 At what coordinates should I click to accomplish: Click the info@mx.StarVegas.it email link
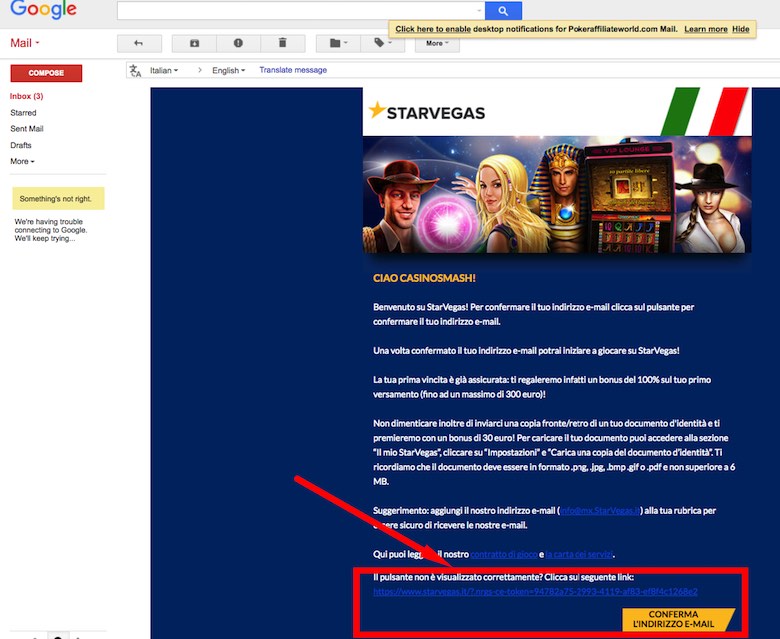(600, 511)
